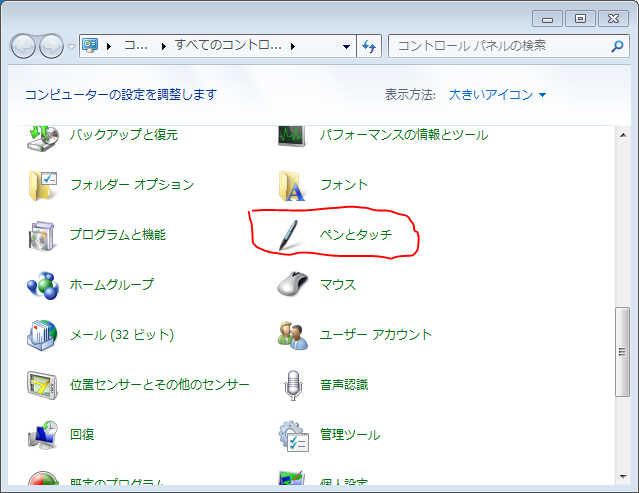Click the back navigation arrow button
The height and width of the screenshot is (493, 639).
pos(24,46)
